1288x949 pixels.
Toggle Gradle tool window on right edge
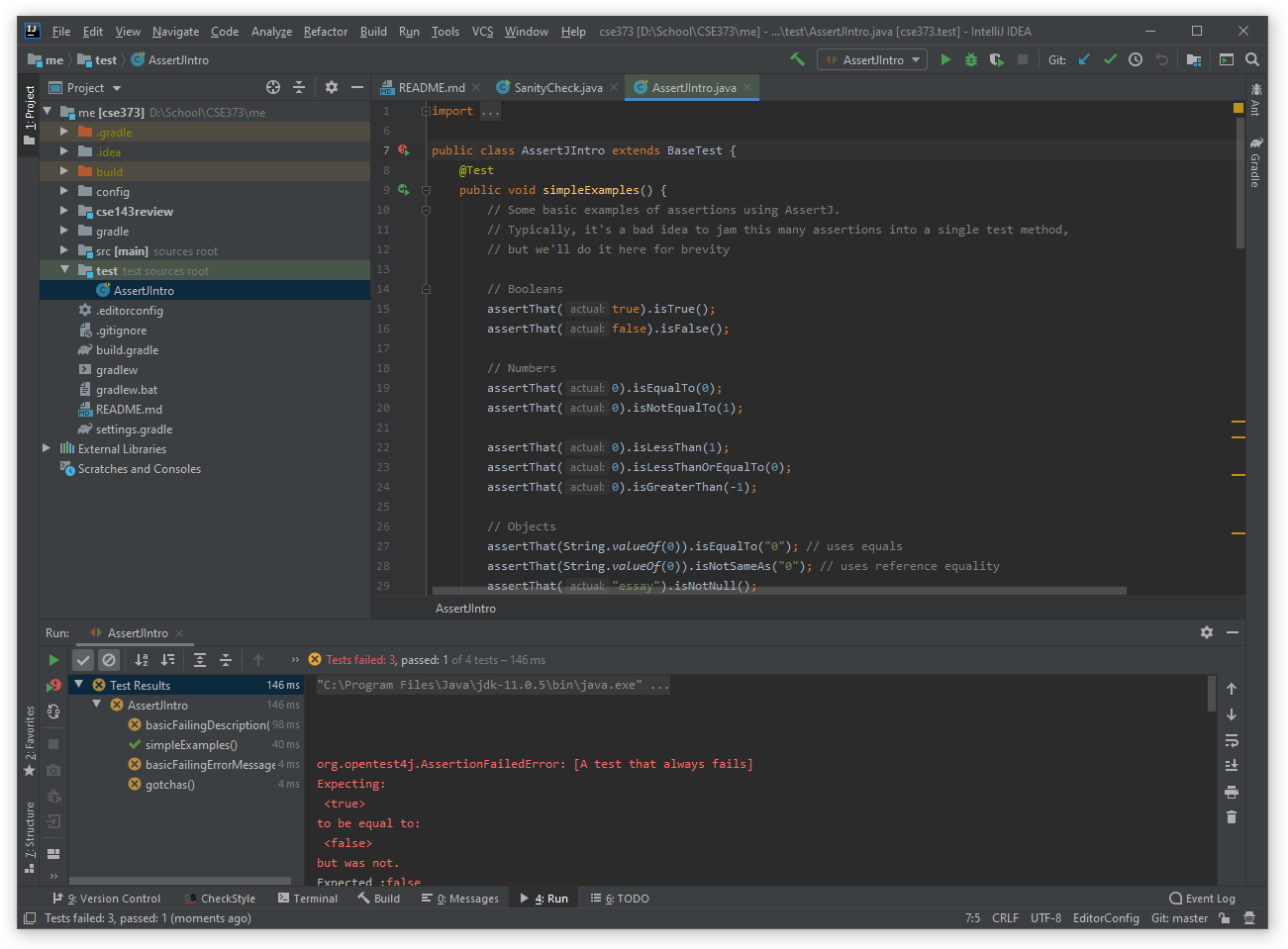(1255, 163)
